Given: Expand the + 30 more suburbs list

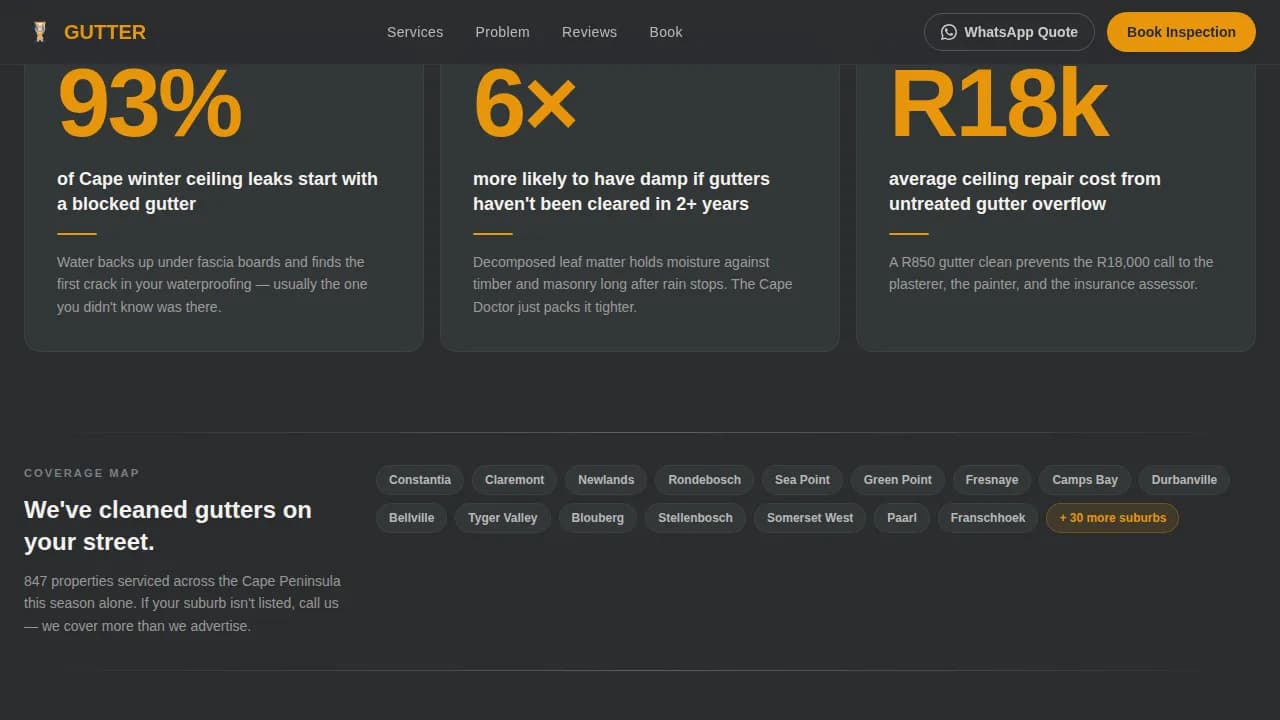Looking at the screenshot, I should [1112, 517].
